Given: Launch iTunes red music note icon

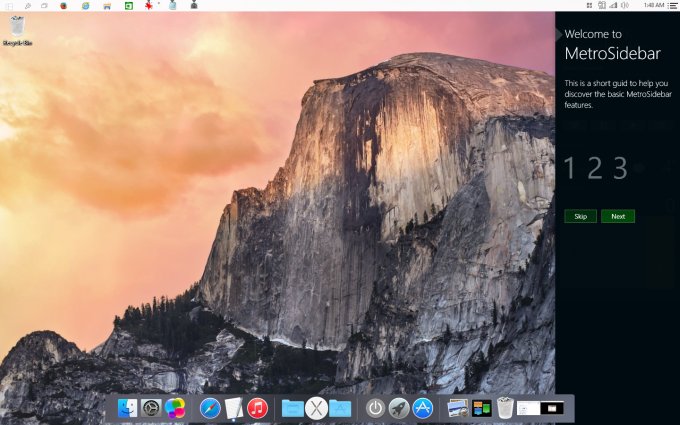Looking at the screenshot, I should (x=258, y=408).
